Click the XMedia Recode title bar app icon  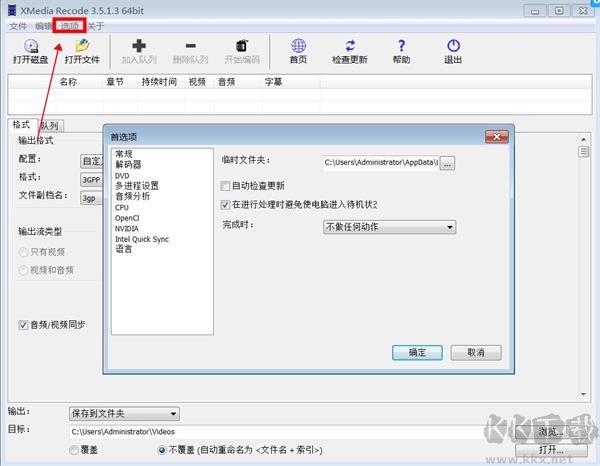coord(12,10)
